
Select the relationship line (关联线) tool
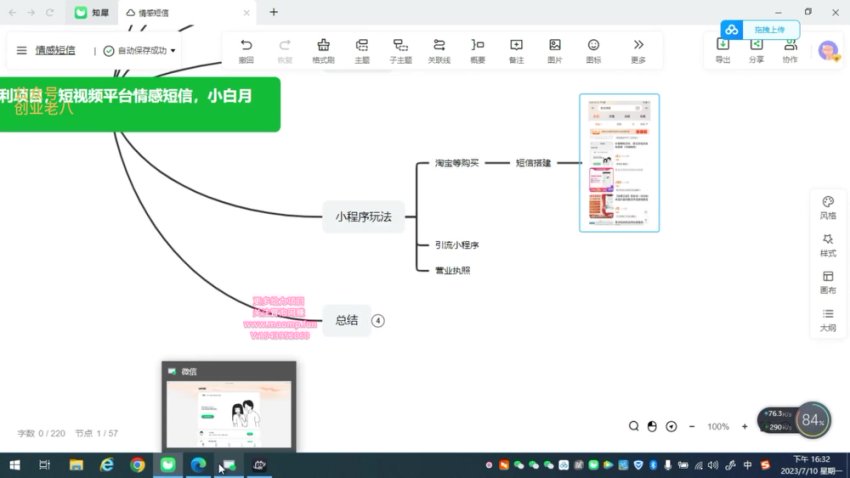tap(439, 50)
